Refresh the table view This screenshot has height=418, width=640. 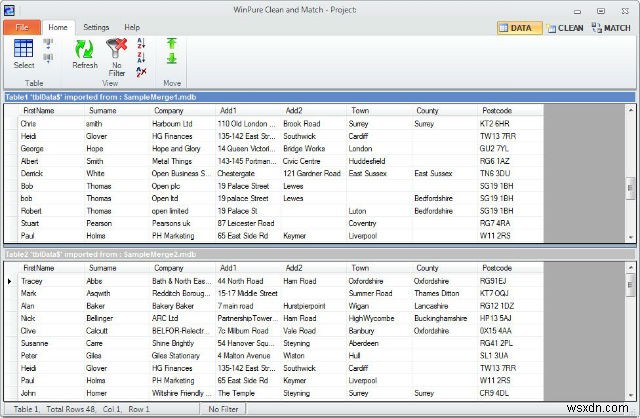[x=85, y=50]
